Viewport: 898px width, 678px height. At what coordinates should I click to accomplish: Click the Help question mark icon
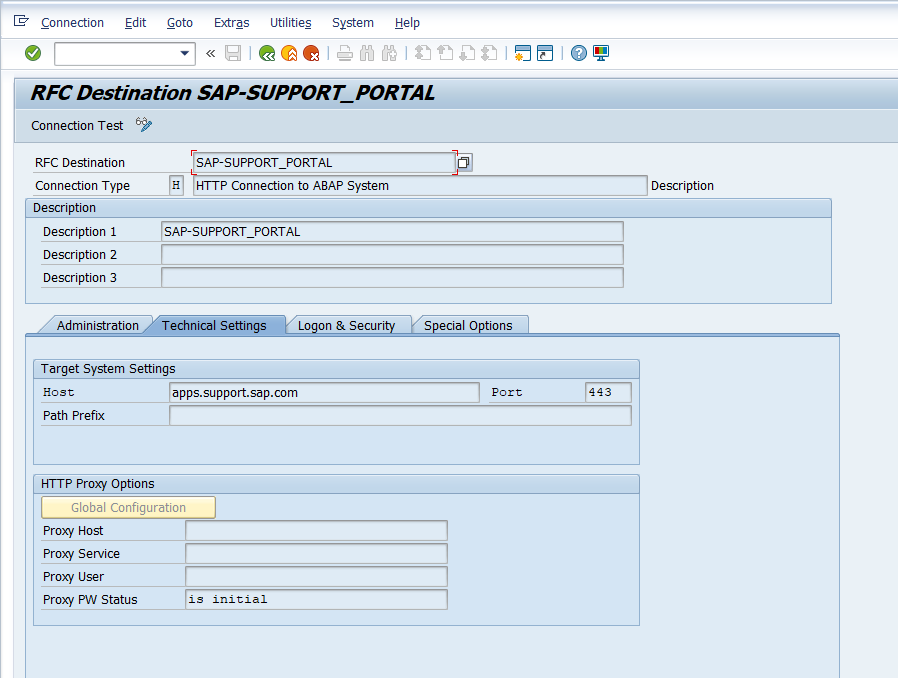(579, 53)
